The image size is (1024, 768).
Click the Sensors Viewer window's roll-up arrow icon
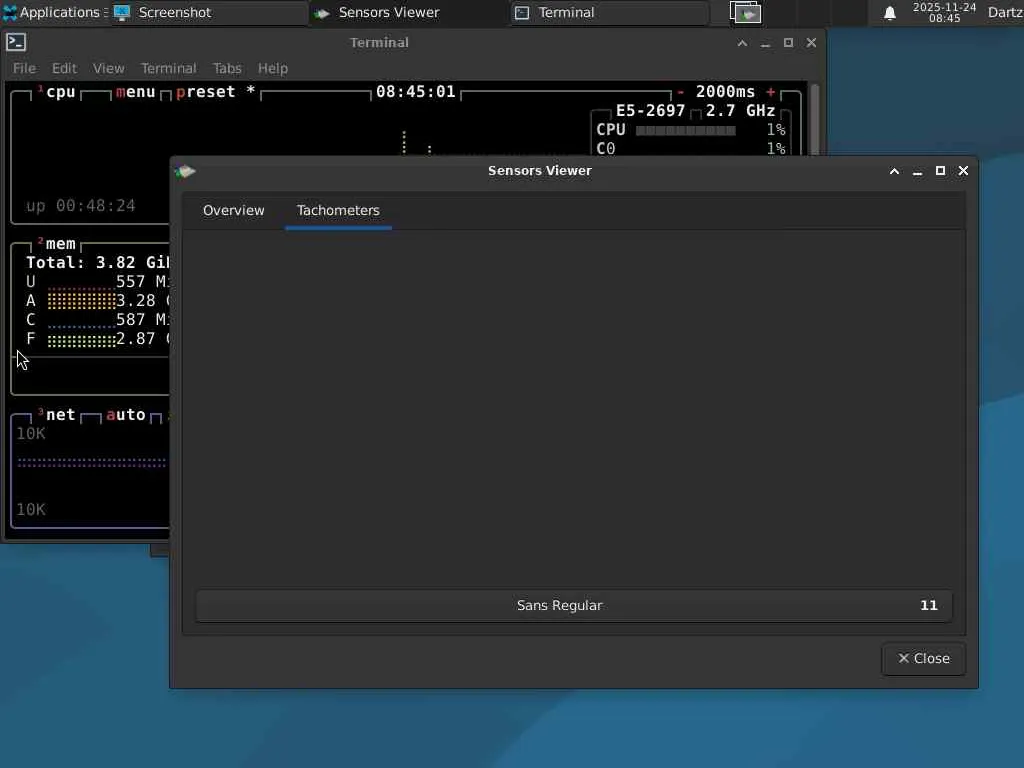point(895,171)
